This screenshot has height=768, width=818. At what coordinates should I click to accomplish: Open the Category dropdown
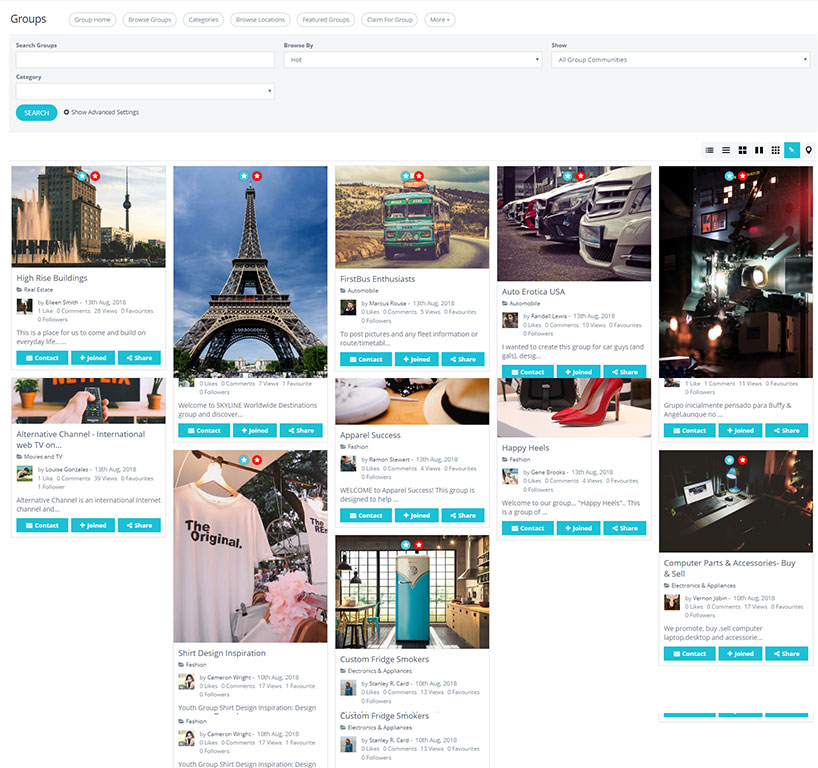click(x=145, y=92)
